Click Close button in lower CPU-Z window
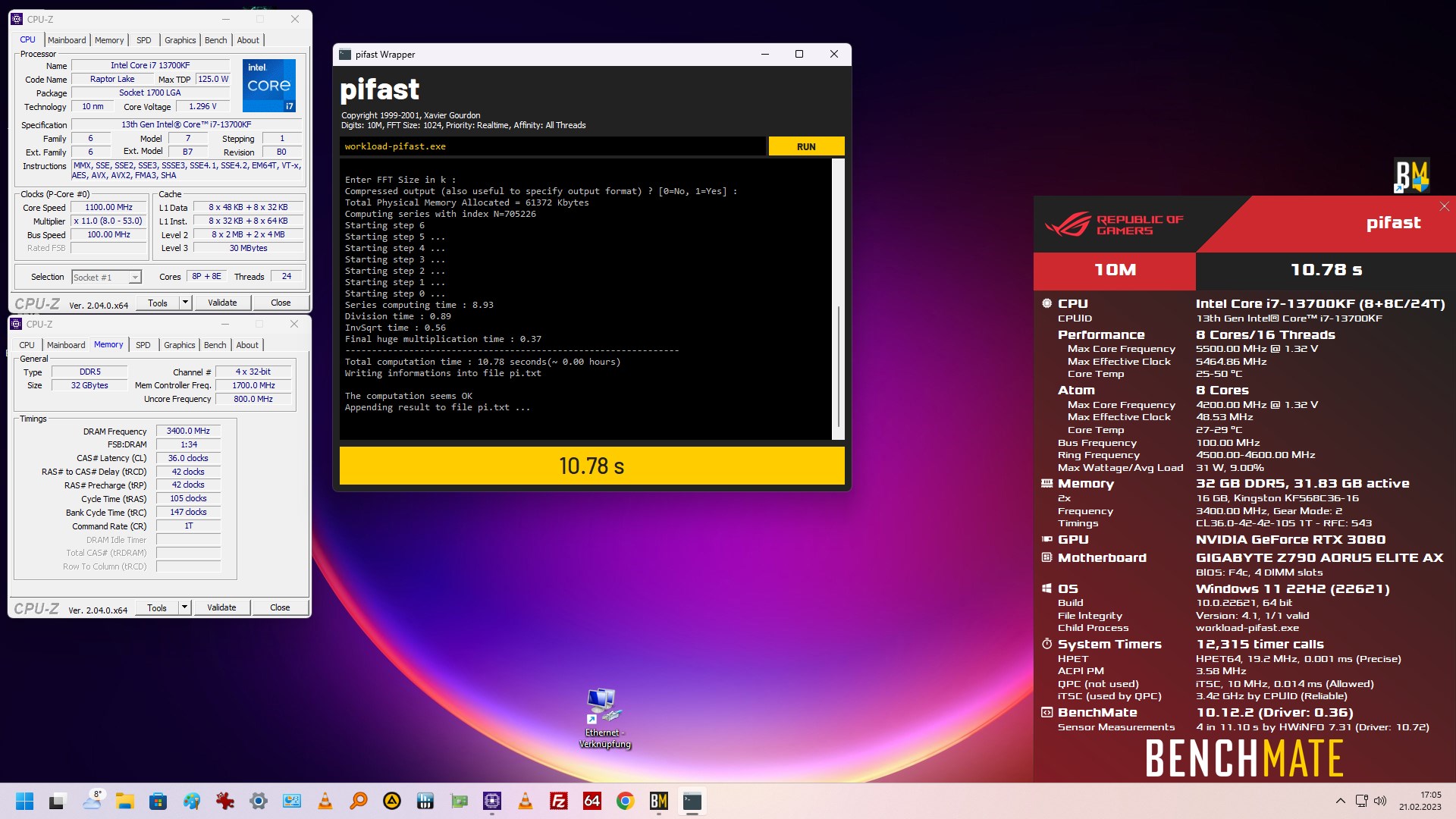The height and width of the screenshot is (819, 1456). (x=280, y=607)
